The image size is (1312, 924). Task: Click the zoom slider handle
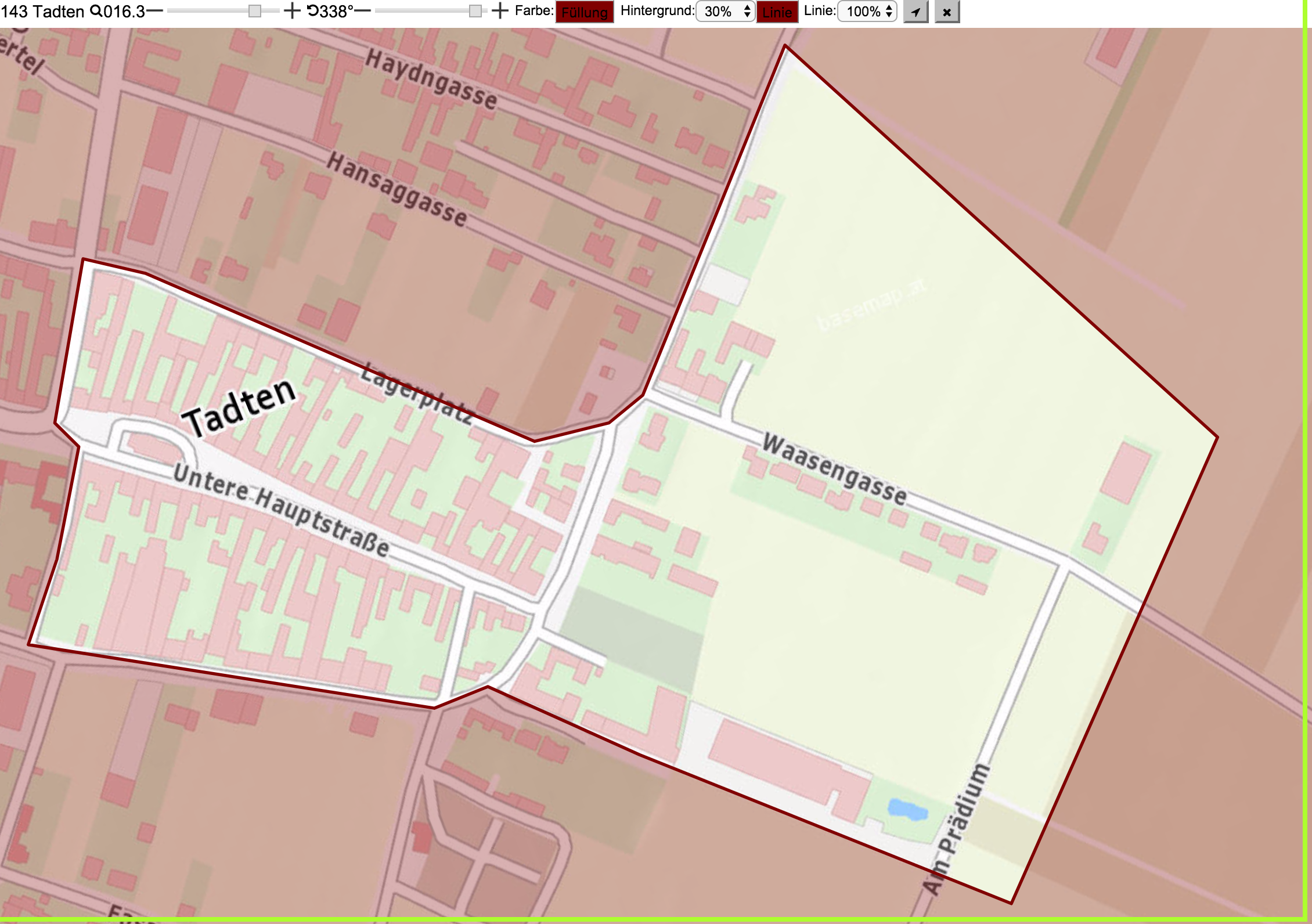pyautogui.click(x=254, y=11)
